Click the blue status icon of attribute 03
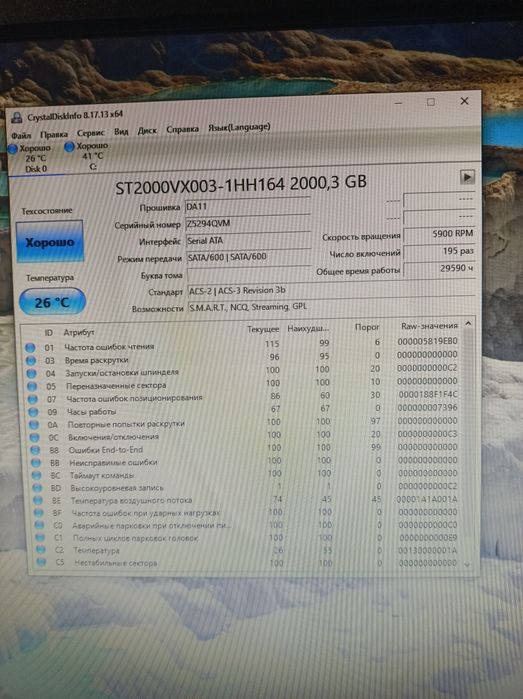 (31, 360)
